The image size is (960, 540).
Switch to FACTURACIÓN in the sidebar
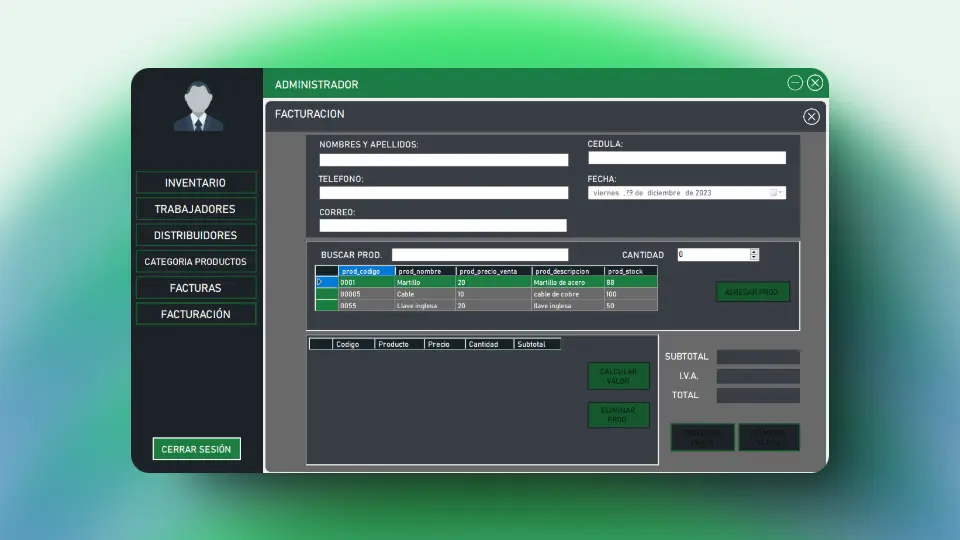tap(196, 314)
